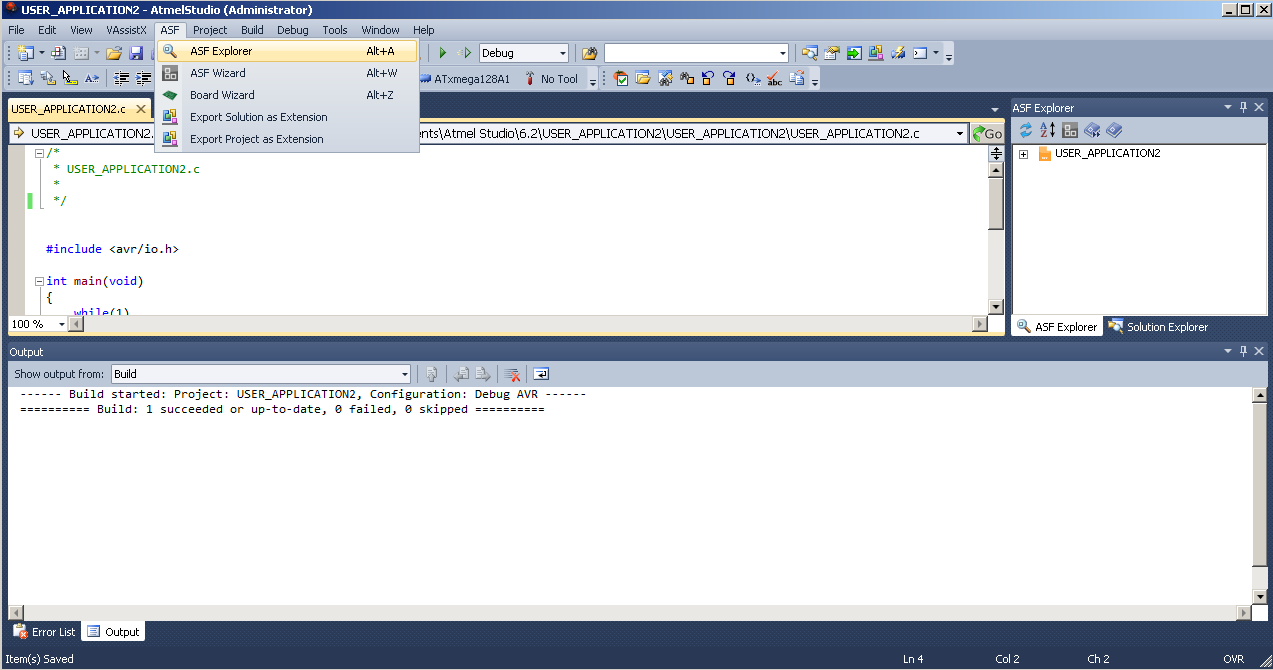Click the editor scrollbar down arrow
Viewport: 1273px width, 670px height.
(x=996, y=307)
